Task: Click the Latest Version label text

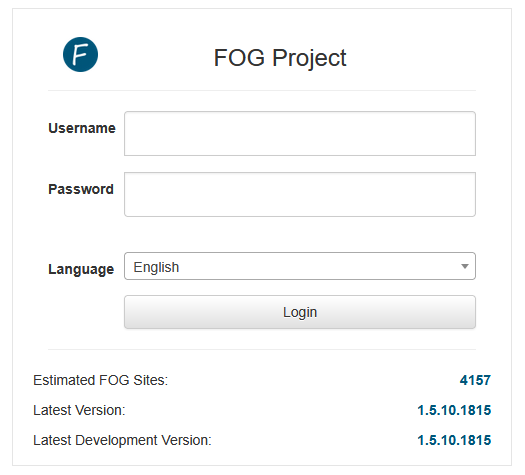Action: [x=79, y=410]
